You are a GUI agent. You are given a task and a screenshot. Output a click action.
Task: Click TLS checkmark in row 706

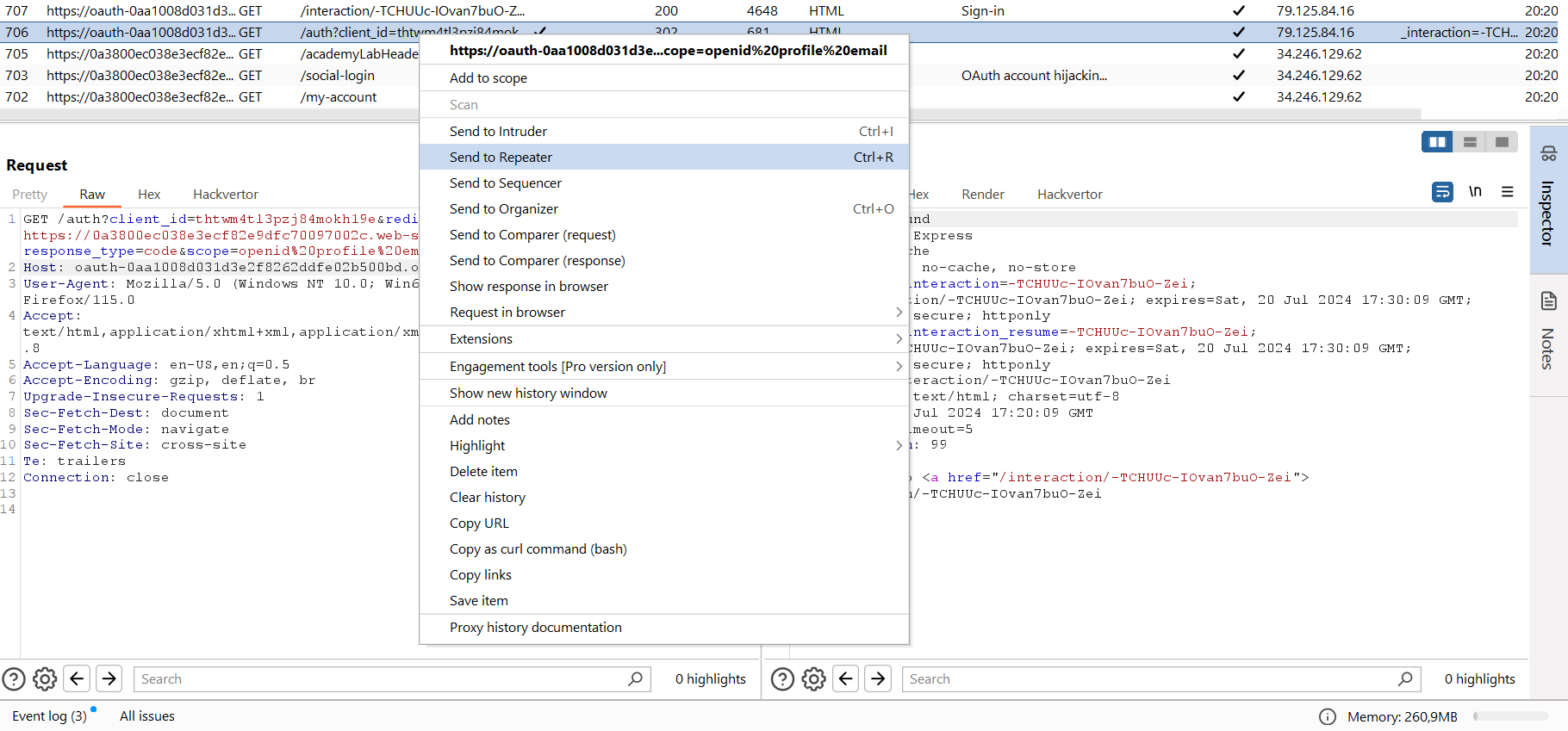1238,33
